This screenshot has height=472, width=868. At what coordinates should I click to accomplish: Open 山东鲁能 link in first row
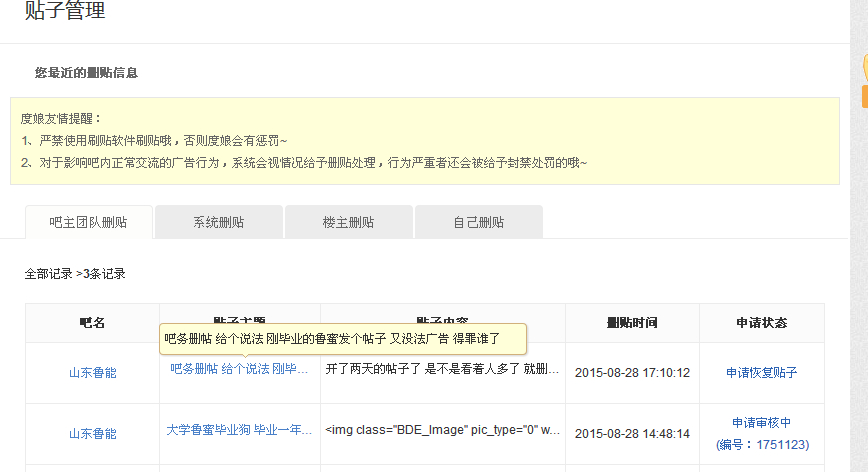tap(92, 373)
